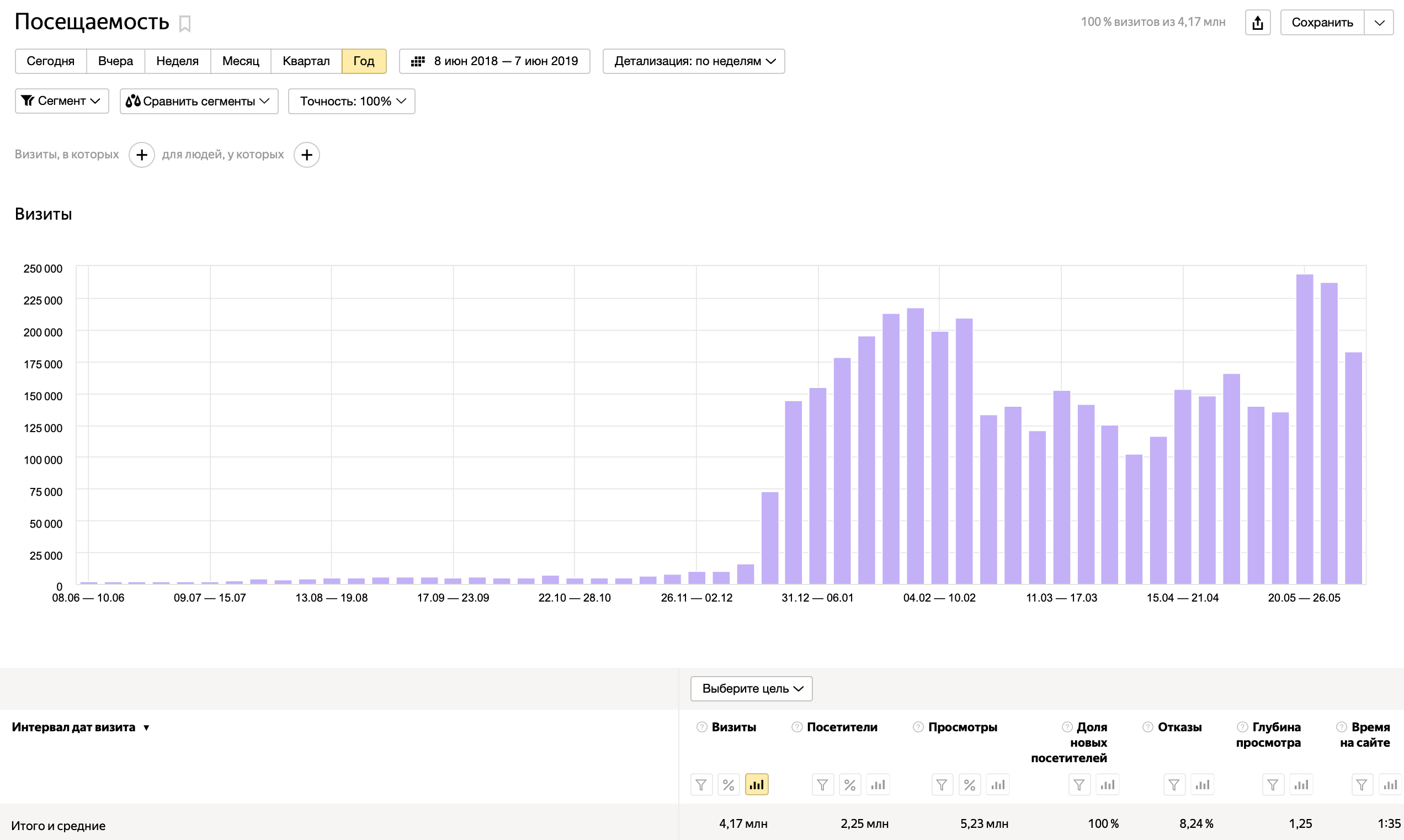Open the Сравнить сегменты menu
This screenshot has height=840, width=1404.
(199, 101)
